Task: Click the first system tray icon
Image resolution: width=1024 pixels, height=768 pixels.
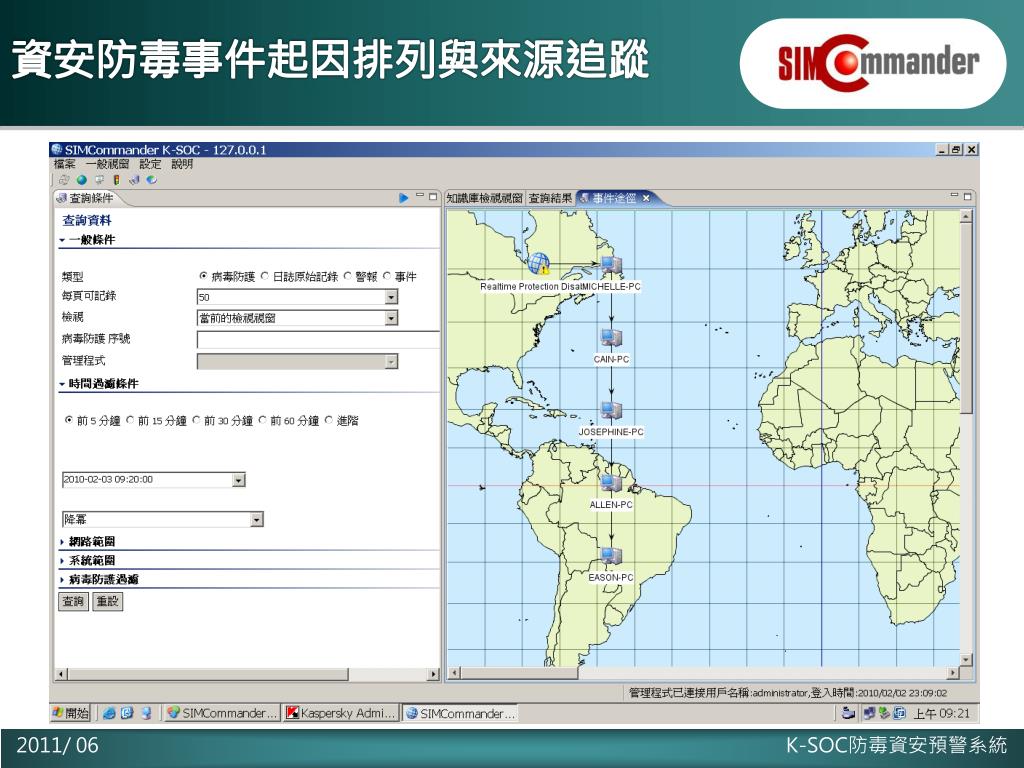Action: 848,713
